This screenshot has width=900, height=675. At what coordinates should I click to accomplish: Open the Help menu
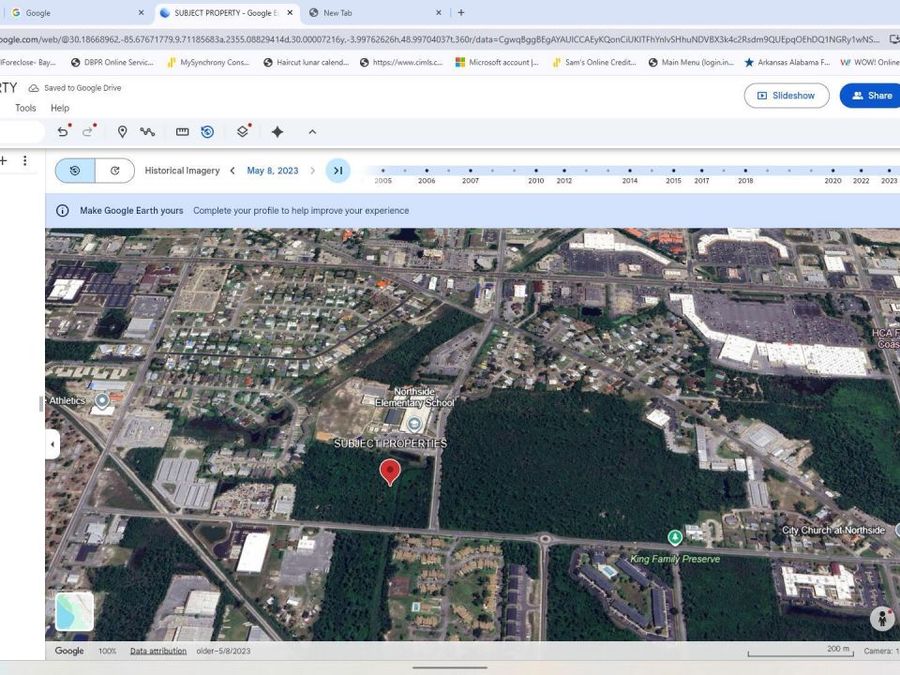[60, 108]
